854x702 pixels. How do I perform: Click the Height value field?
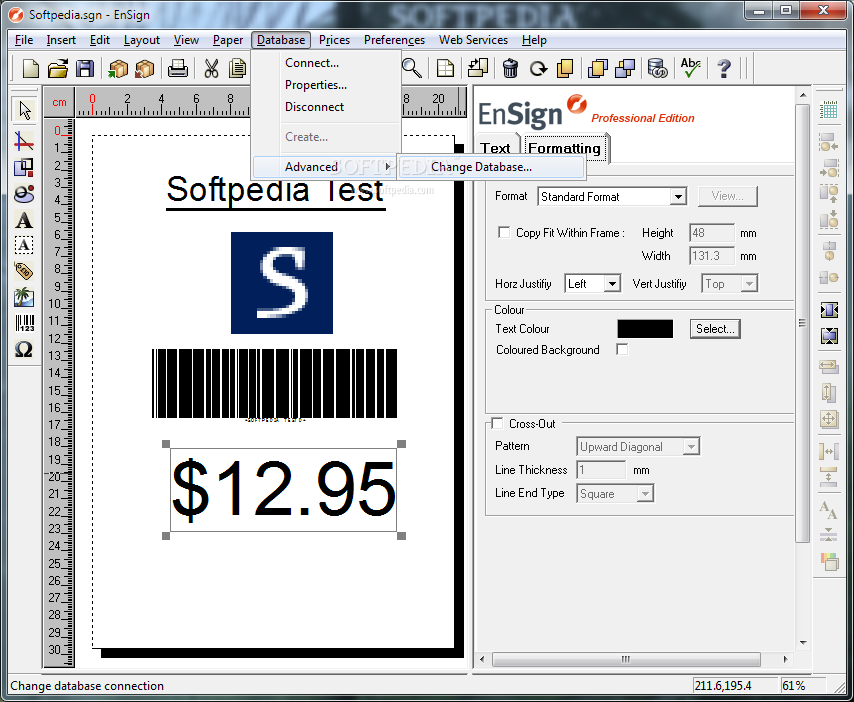pos(712,233)
